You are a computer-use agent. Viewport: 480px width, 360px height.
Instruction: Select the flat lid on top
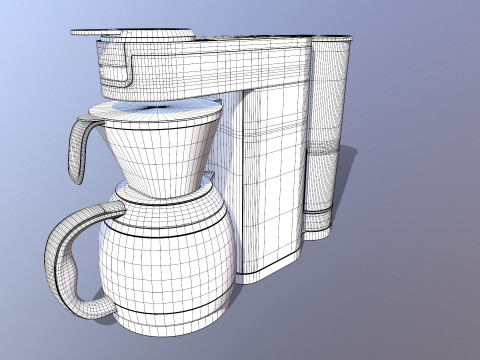(133, 34)
